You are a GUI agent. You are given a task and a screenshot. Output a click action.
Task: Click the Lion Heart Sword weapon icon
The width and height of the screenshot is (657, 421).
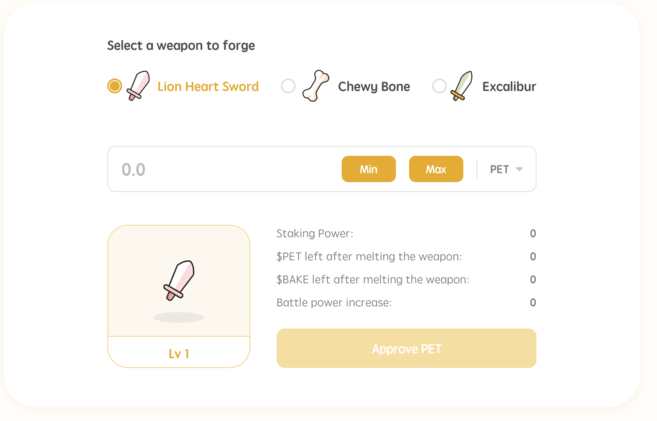138,86
